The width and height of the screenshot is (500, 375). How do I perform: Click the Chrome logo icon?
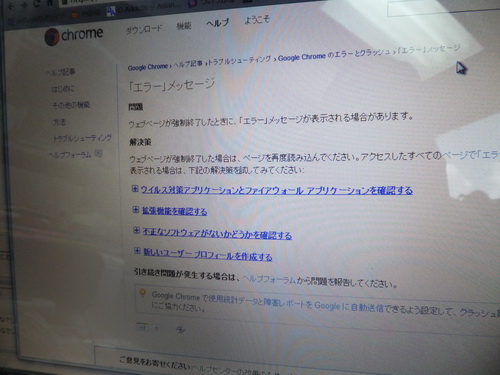coord(52,37)
